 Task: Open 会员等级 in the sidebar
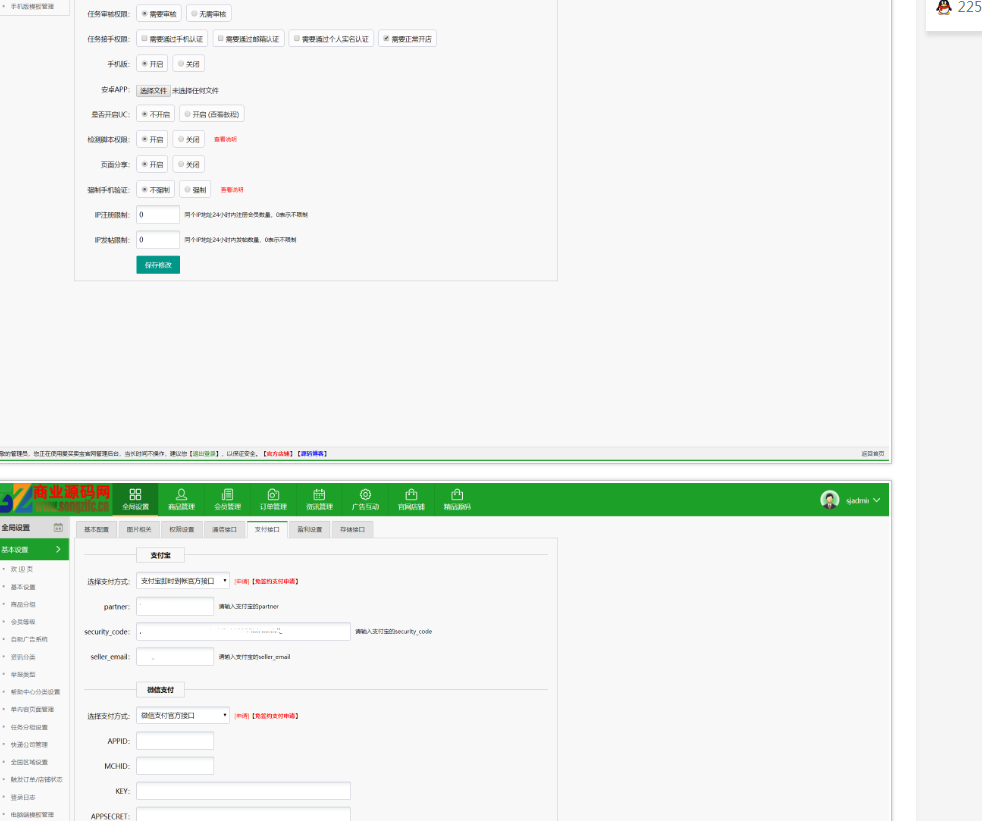(23, 622)
